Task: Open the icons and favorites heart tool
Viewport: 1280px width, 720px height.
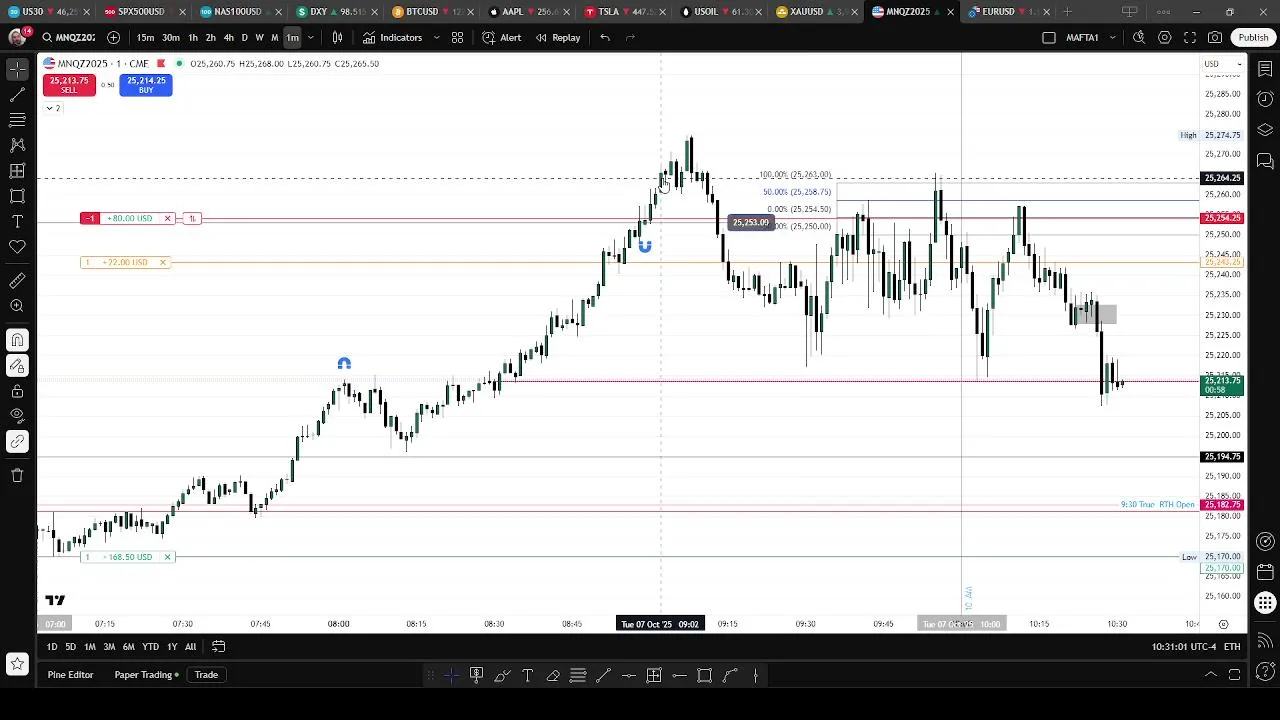Action: pos(17,246)
